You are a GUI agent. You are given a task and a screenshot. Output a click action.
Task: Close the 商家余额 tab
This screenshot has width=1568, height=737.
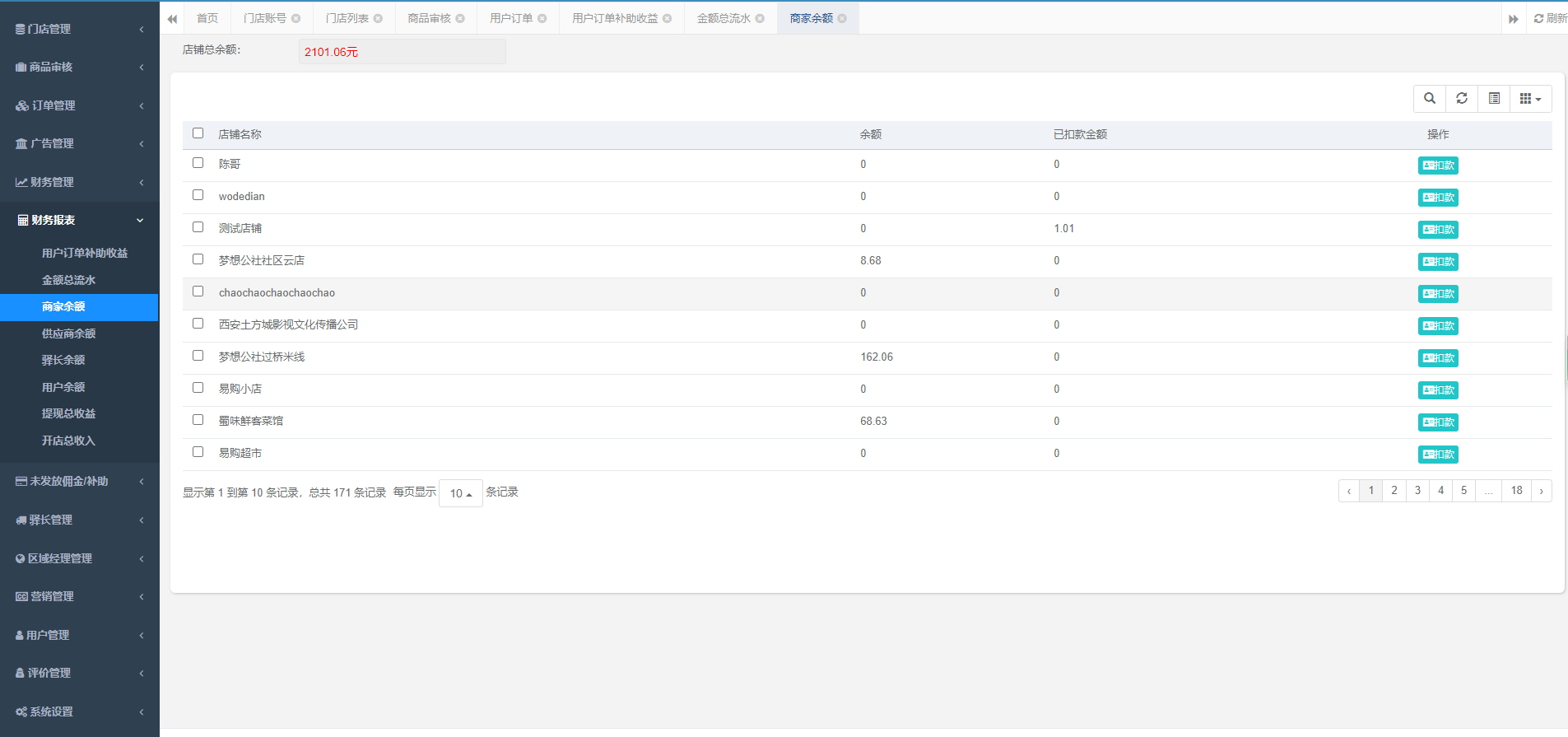[x=842, y=18]
